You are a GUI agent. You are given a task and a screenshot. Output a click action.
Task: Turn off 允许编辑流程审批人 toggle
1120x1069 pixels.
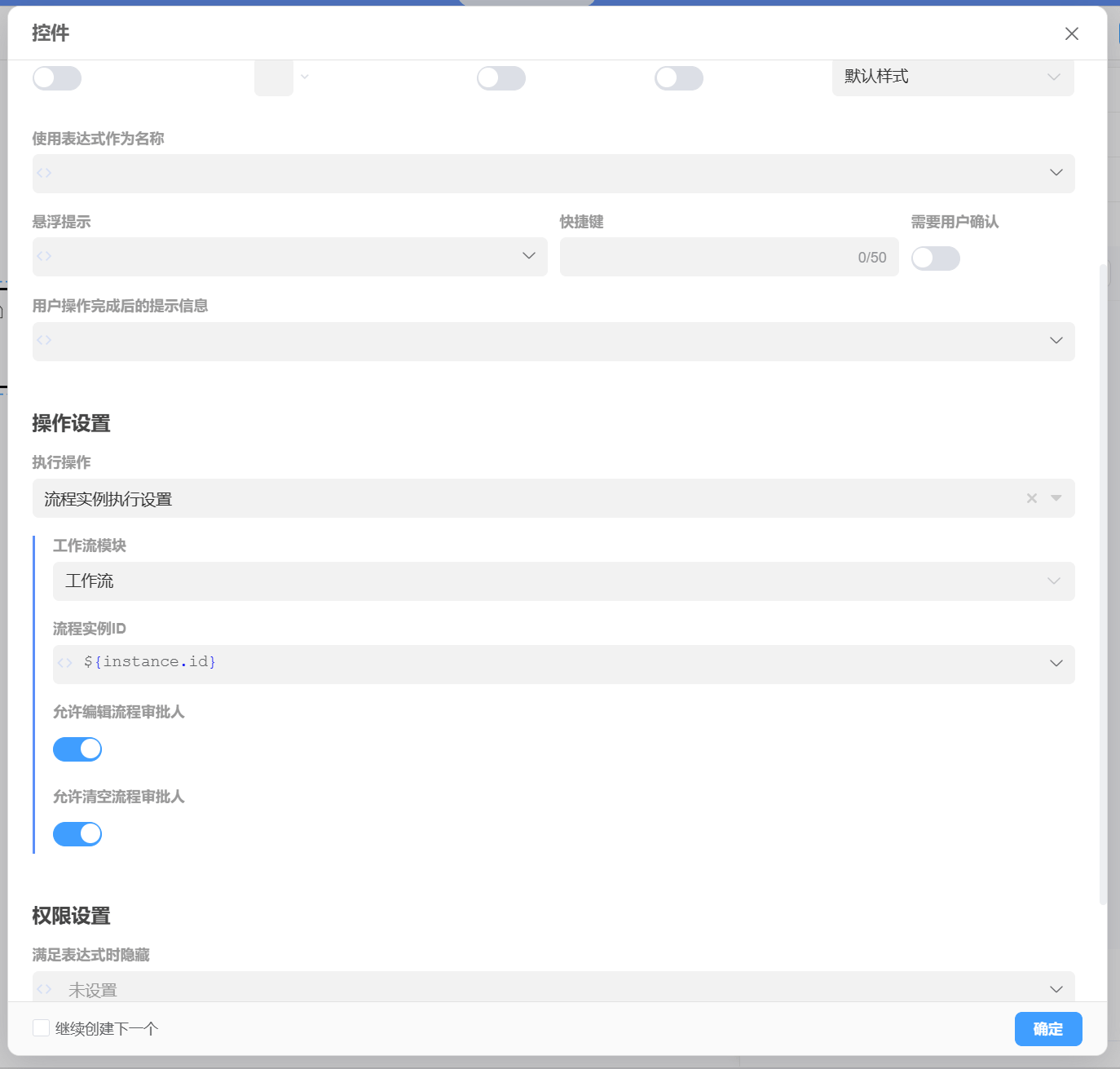[77, 749]
